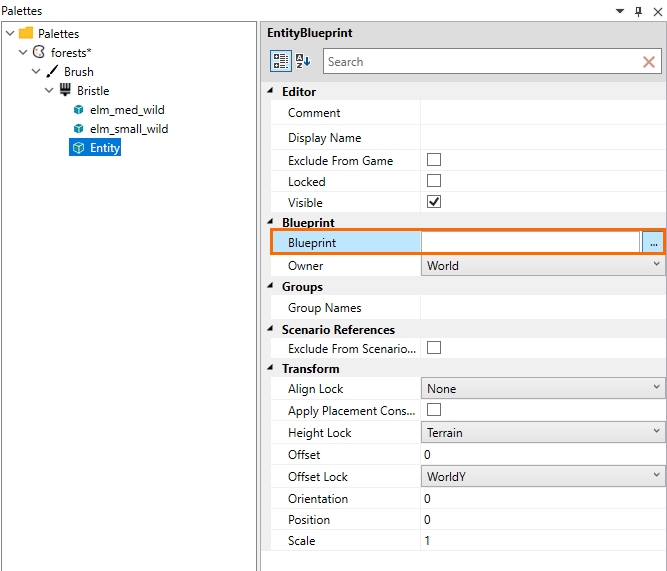
Task: Collapse the forests tree node
Action: pos(23,52)
